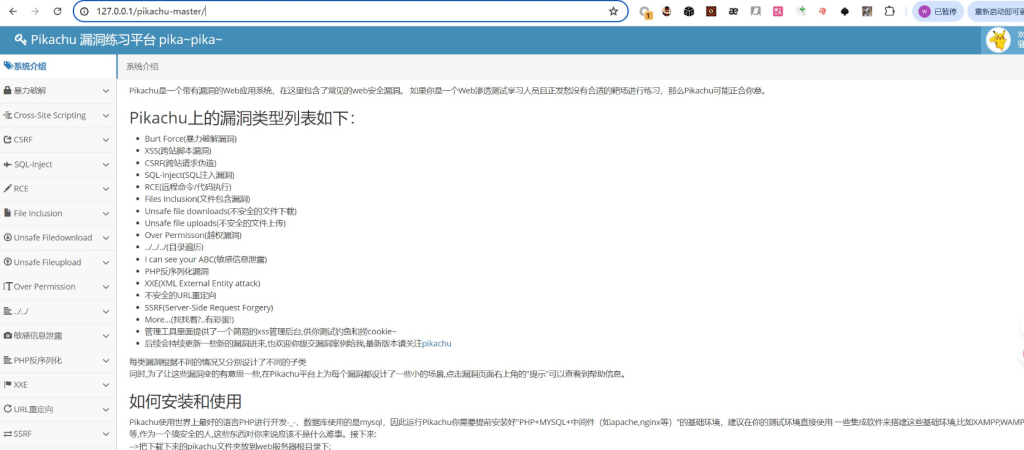Click the camera icon beside 敏感信息泄露
This screenshot has width=1024, height=450.
[x=8, y=336]
